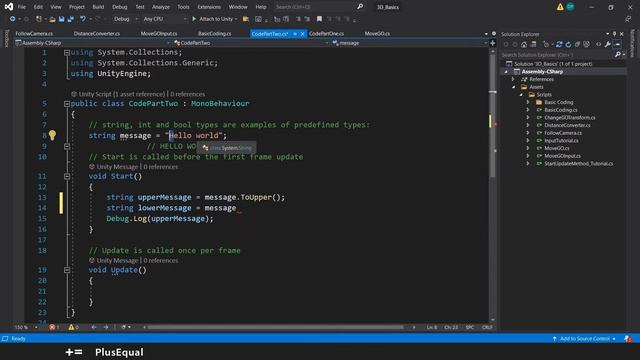Click the red error count icon
Viewport: 640px width, 360px height.
point(52,327)
